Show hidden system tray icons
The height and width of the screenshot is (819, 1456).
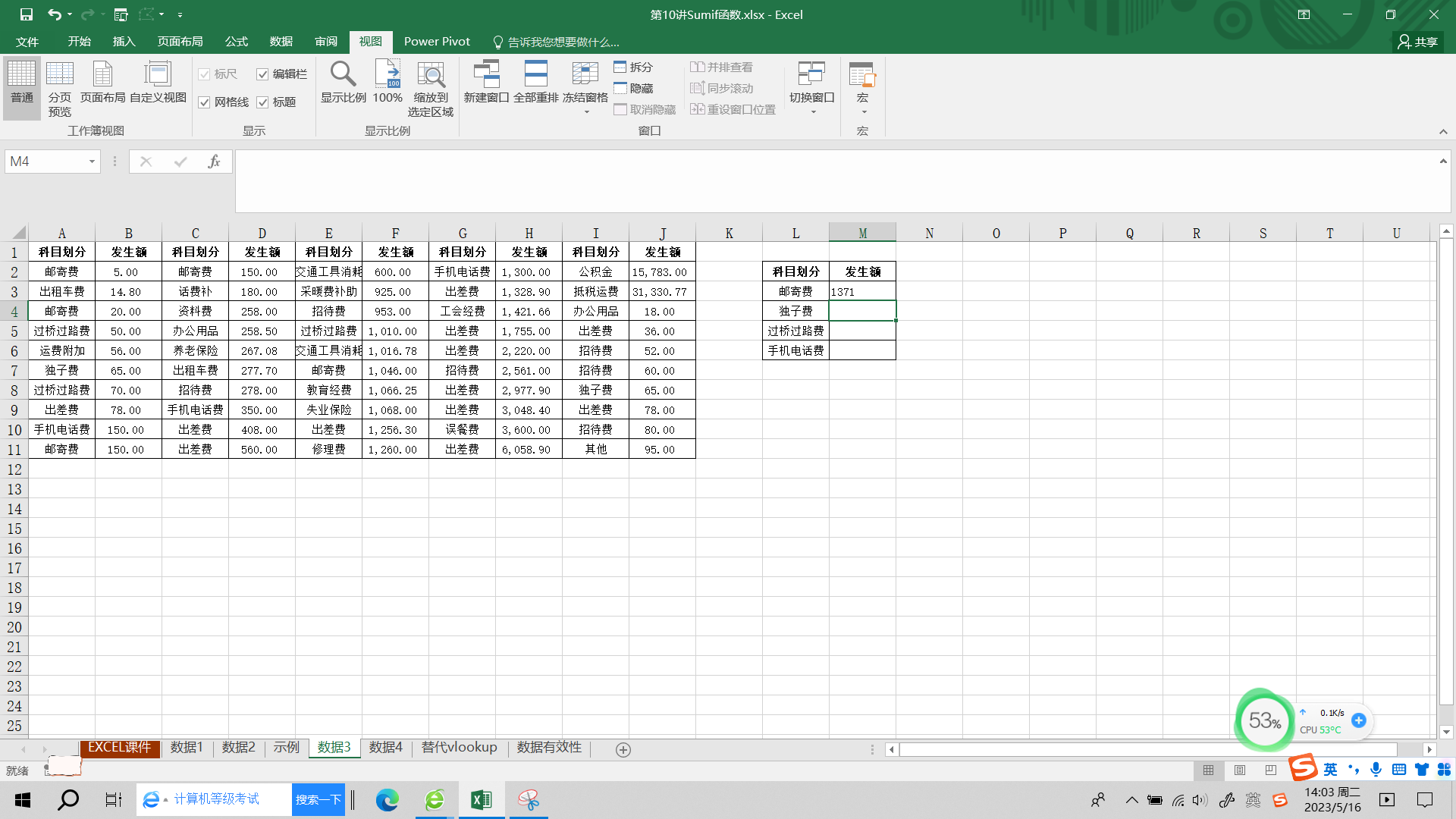pos(1131,799)
